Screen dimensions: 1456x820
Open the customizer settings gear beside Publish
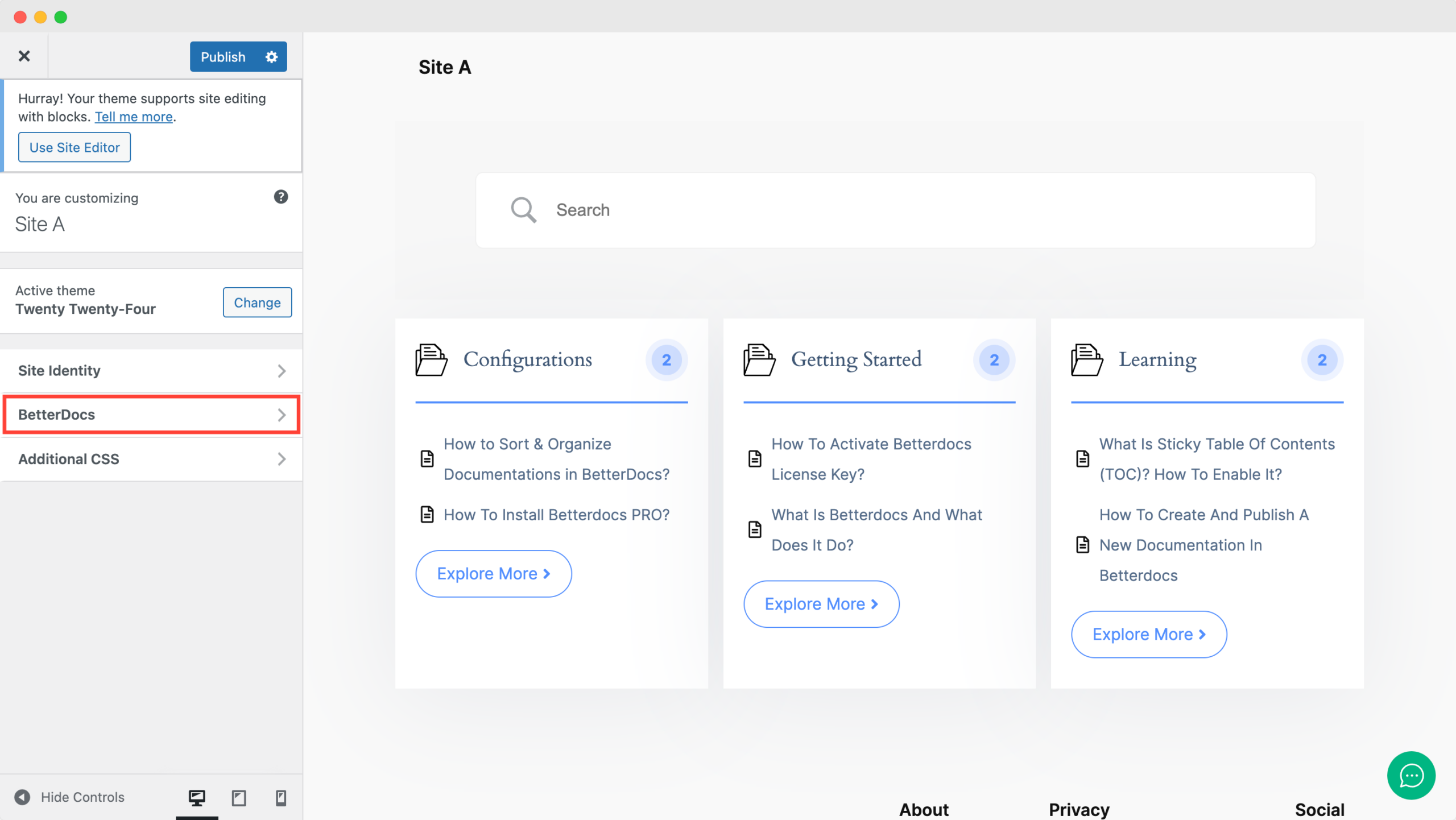click(271, 56)
